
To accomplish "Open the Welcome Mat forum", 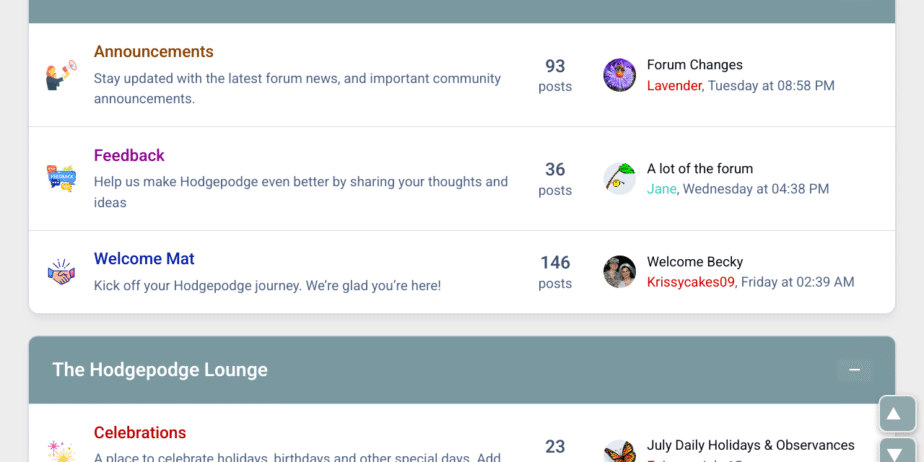I will click(144, 259).
